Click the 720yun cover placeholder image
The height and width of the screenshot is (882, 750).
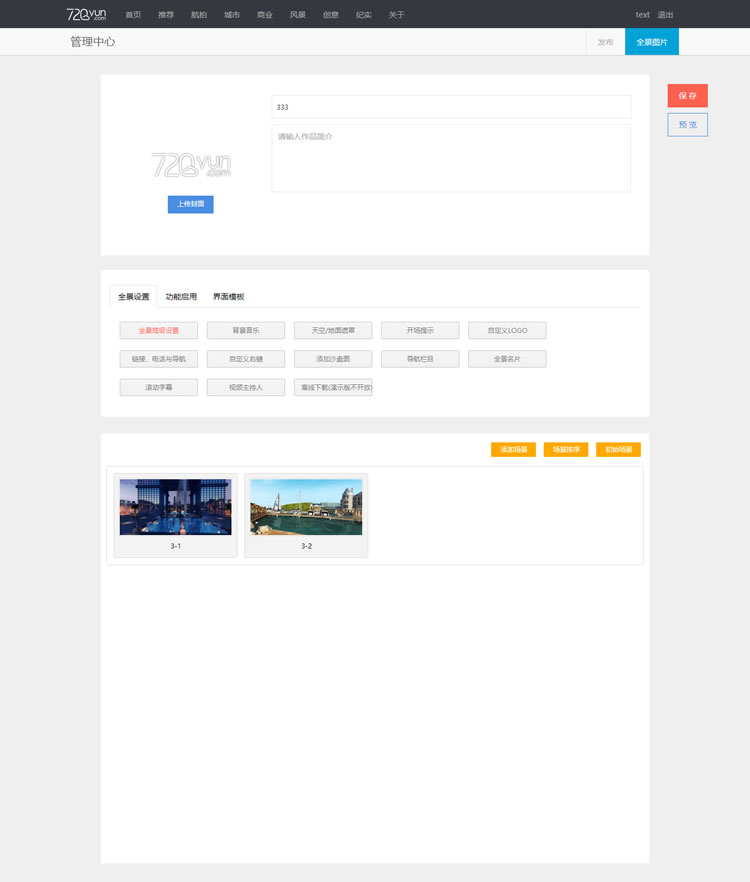[191, 165]
